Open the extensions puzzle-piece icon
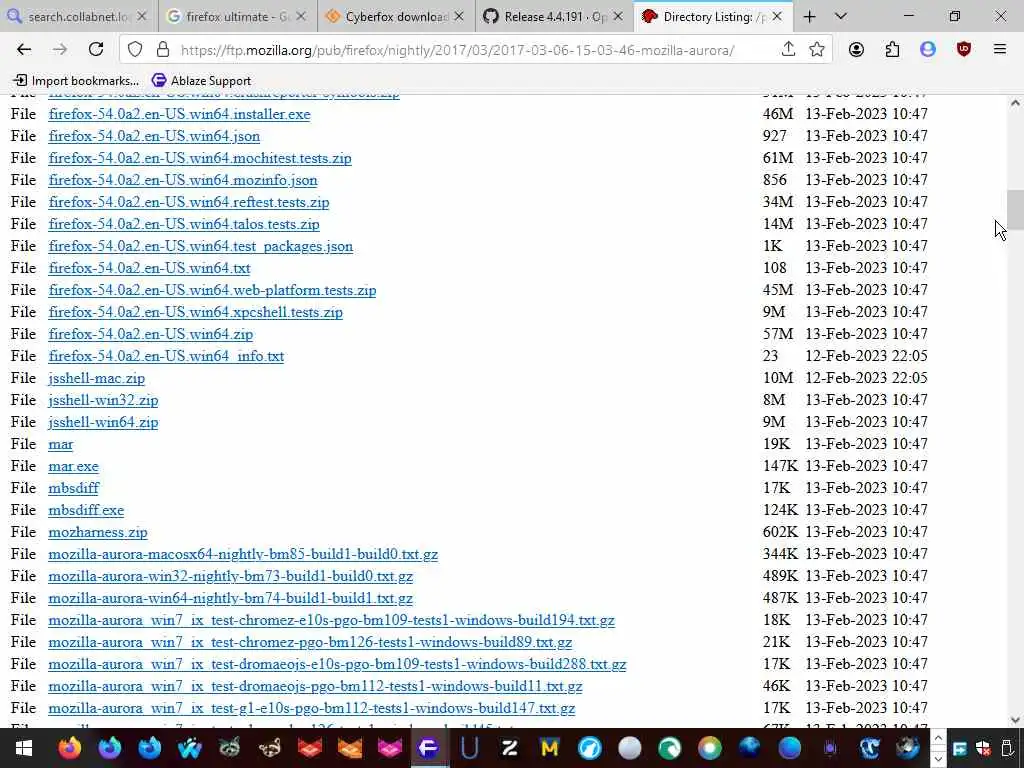1024x768 pixels. point(892,49)
